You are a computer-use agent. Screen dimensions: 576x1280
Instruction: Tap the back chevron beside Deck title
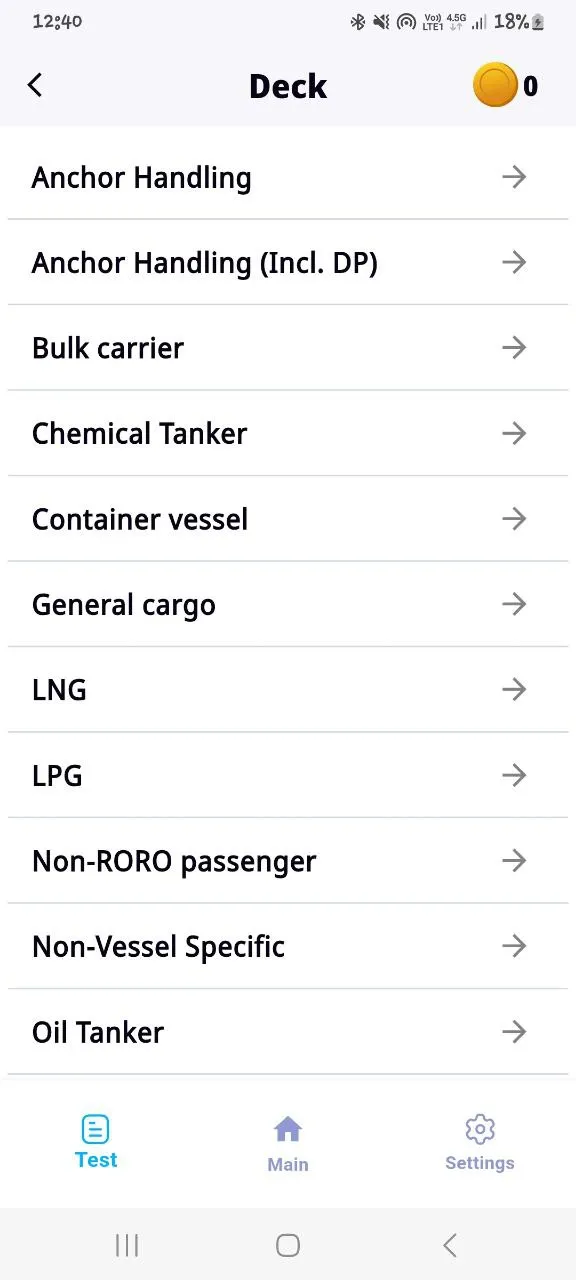(35, 85)
